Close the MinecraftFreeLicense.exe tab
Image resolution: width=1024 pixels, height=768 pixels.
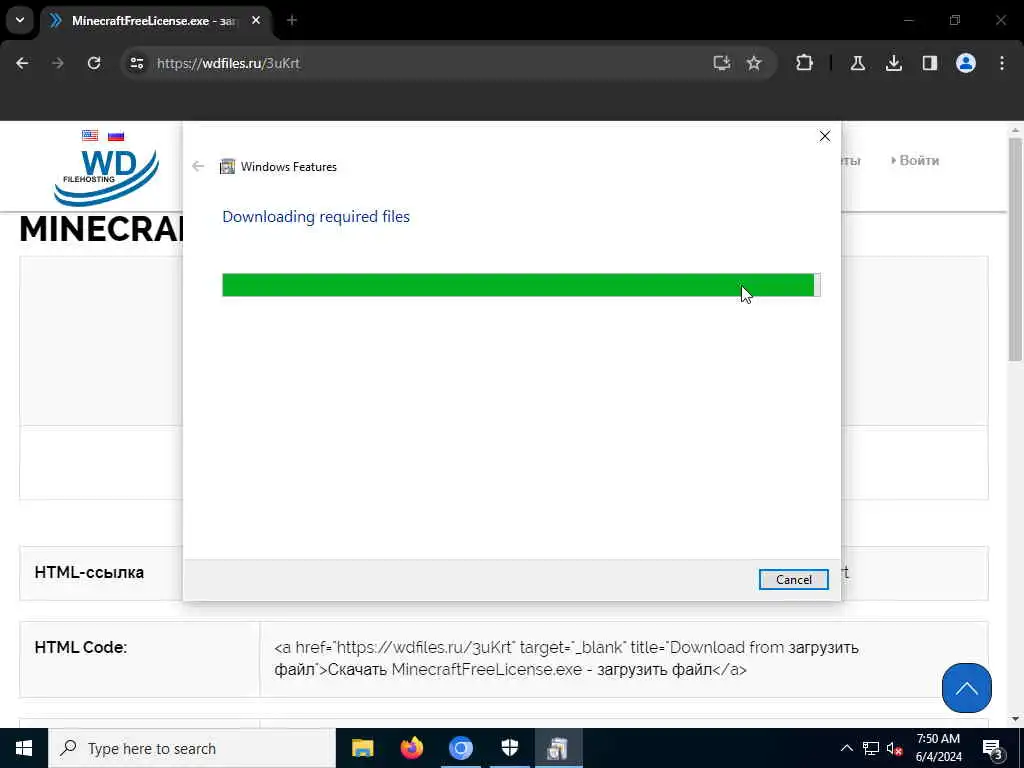click(256, 21)
